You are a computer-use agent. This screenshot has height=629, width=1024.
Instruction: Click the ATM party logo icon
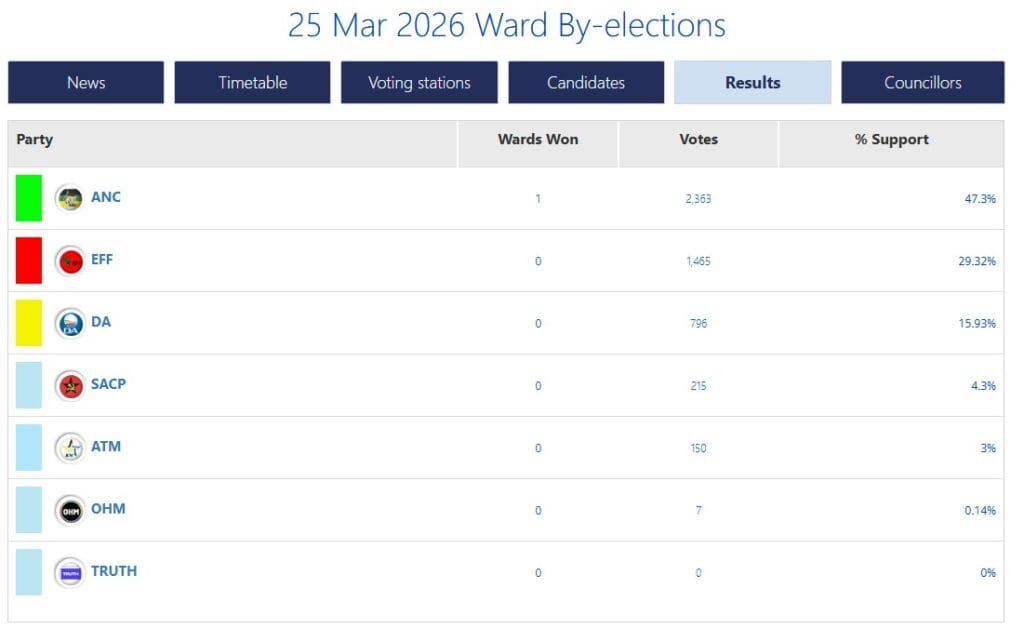pyautogui.click(x=70, y=448)
